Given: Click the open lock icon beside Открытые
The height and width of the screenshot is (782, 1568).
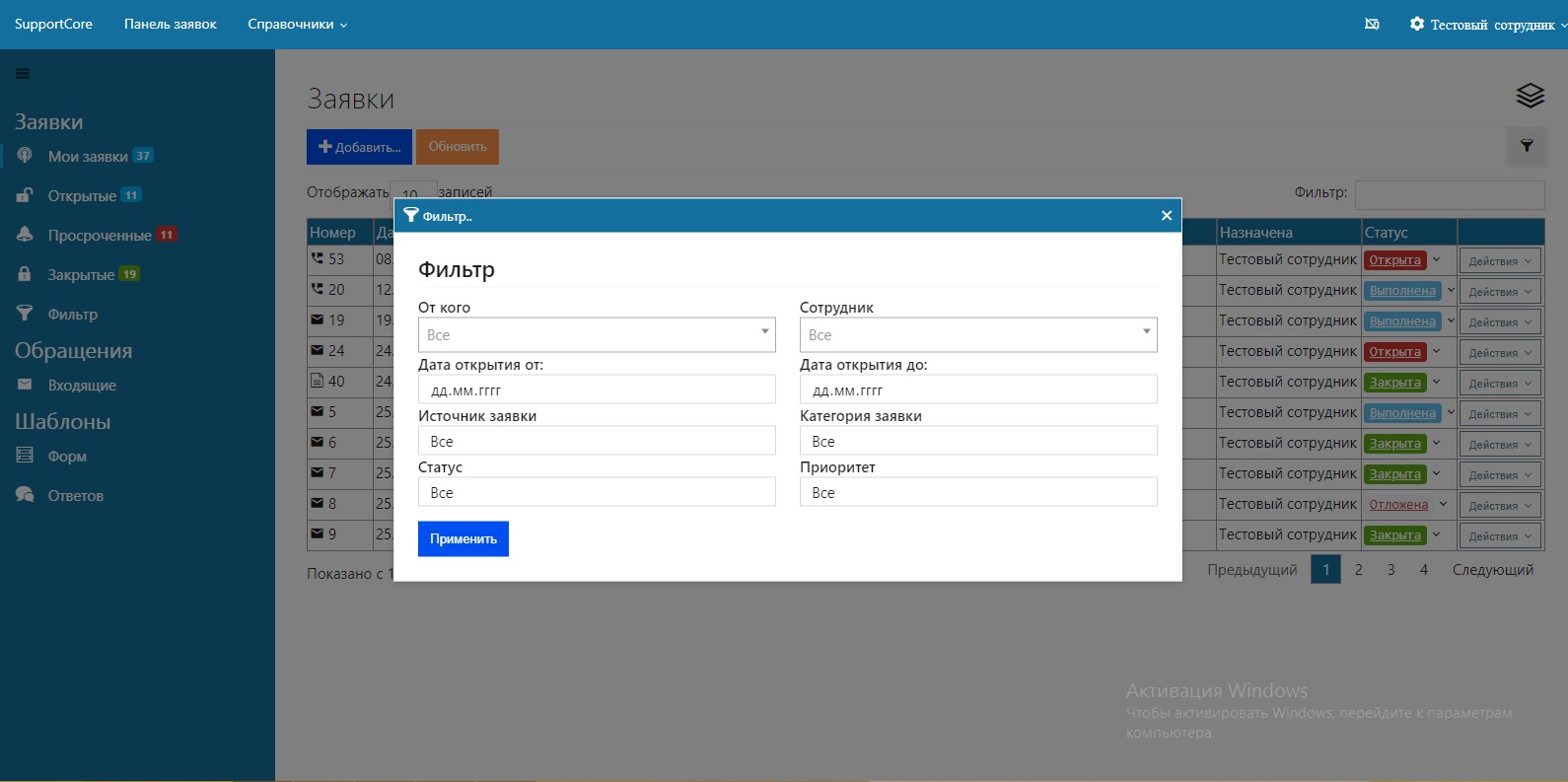Looking at the screenshot, I should point(25,194).
